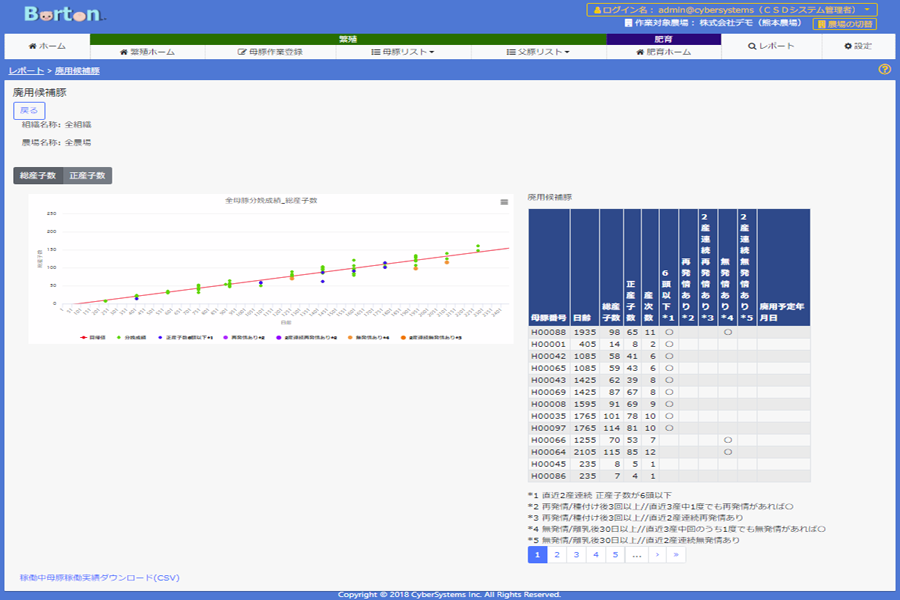900x600 pixels.
Task: Select sow H00045 in the table
Action: pos(548,464)
